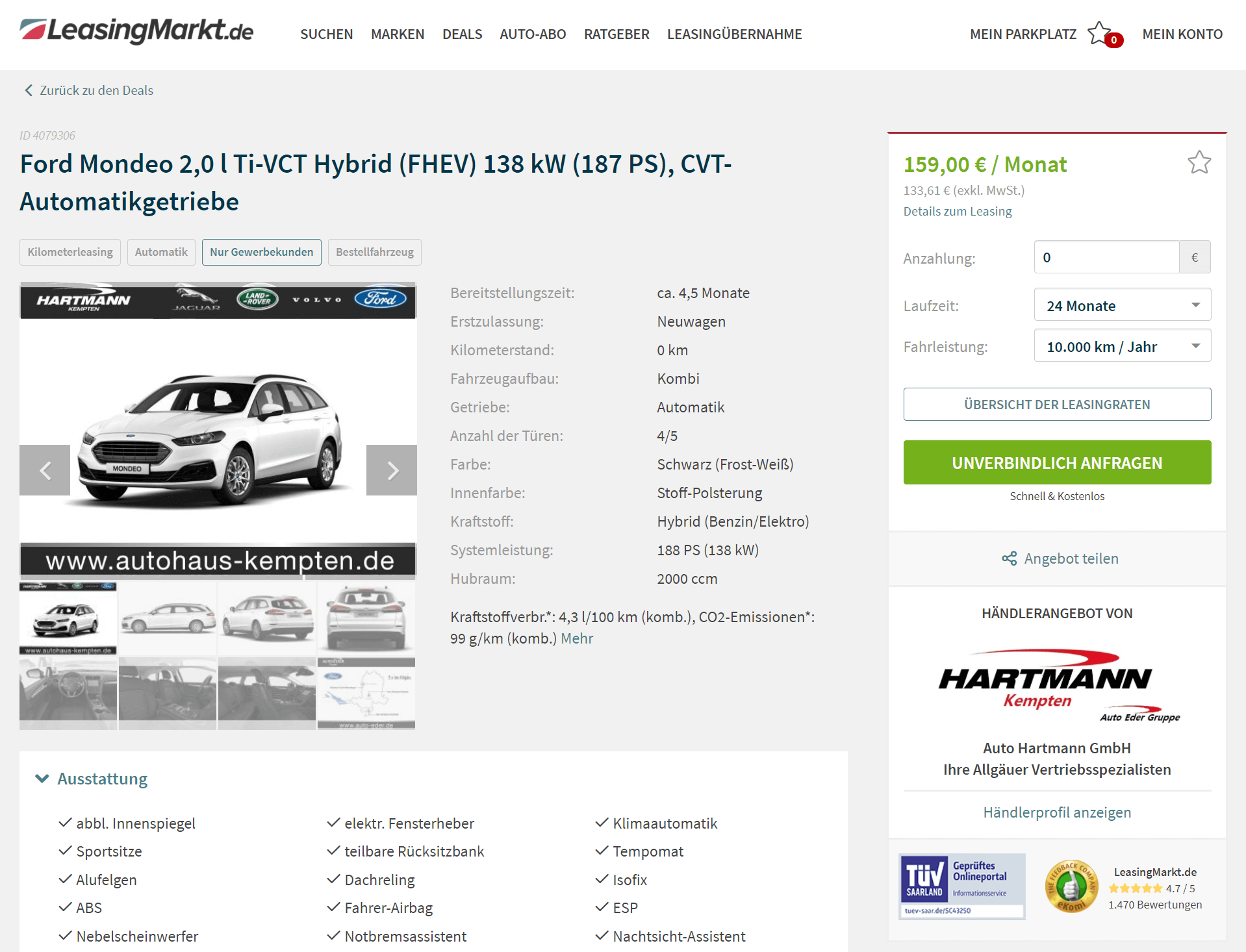Select the first thumbnail with Hartmann banner

click(x=68, y=618)
